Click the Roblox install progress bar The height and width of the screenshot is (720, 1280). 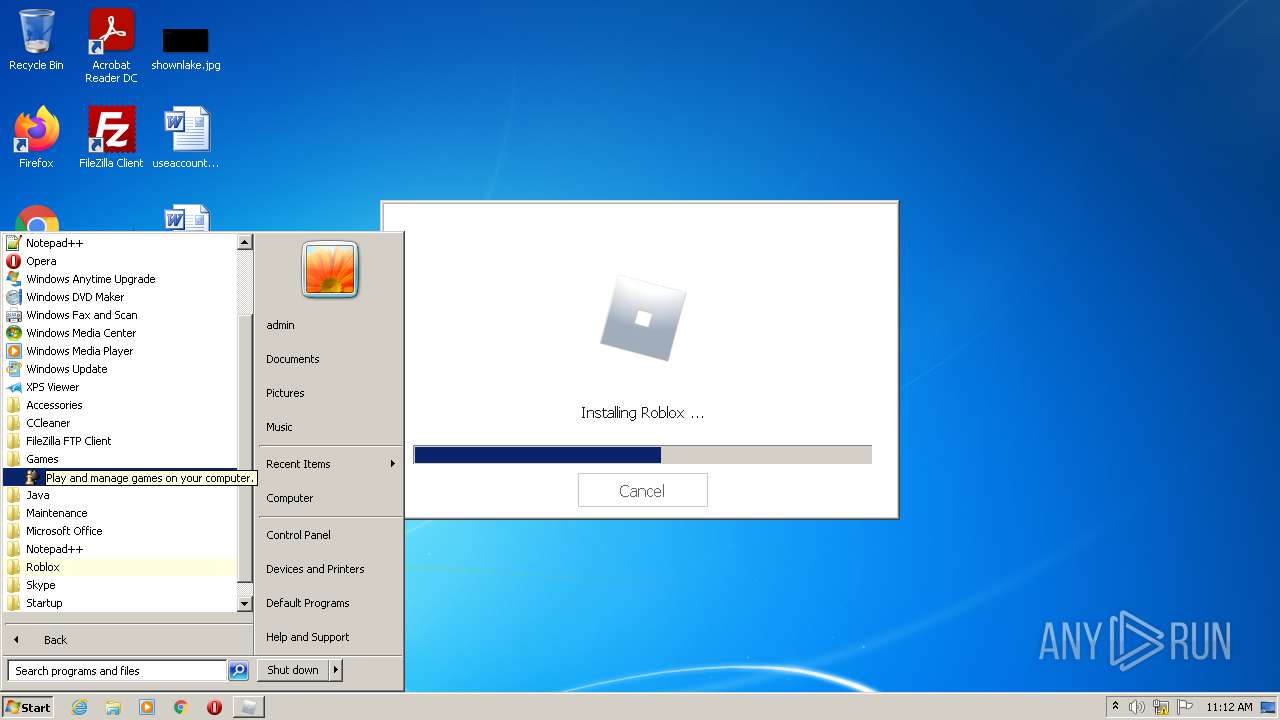tap(643, 455)
